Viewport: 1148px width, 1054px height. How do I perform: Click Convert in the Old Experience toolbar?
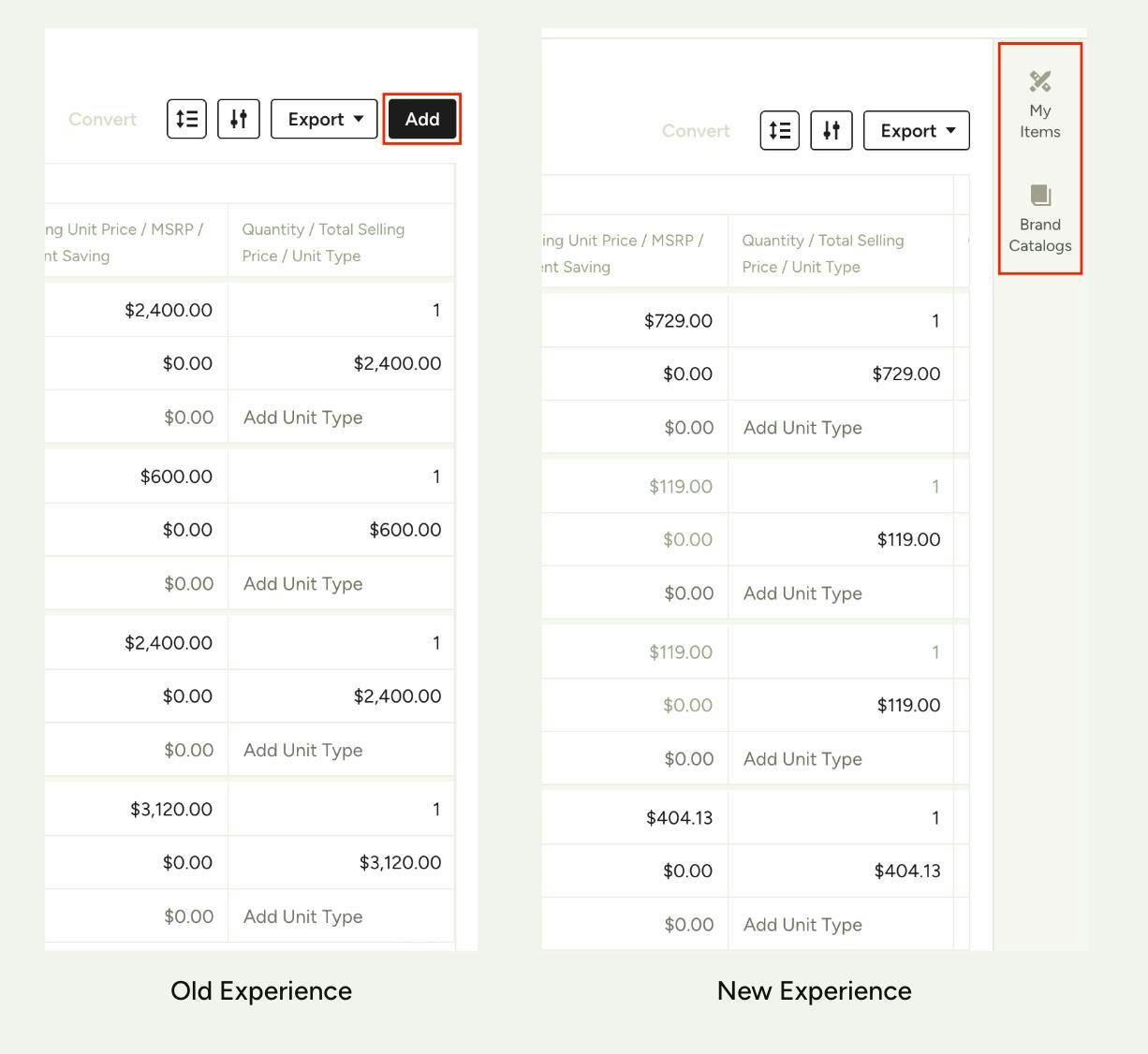[x=102, y=120]
